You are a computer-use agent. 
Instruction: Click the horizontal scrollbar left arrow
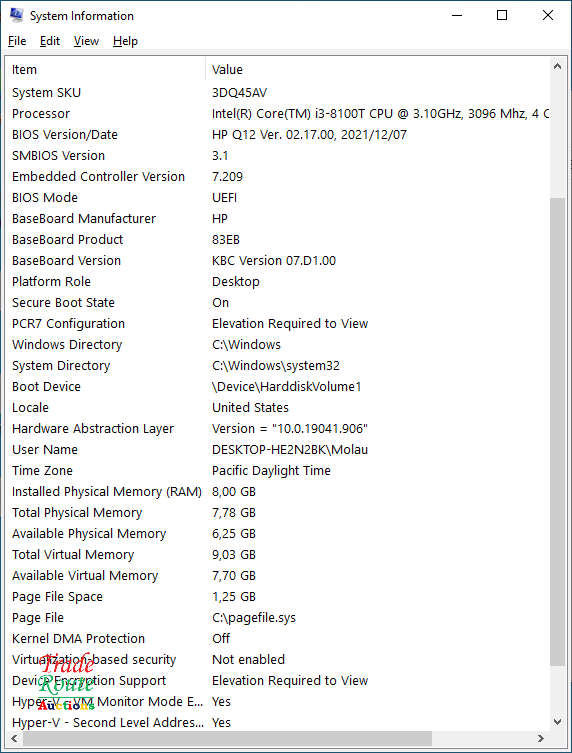click(x=14, y=738)
